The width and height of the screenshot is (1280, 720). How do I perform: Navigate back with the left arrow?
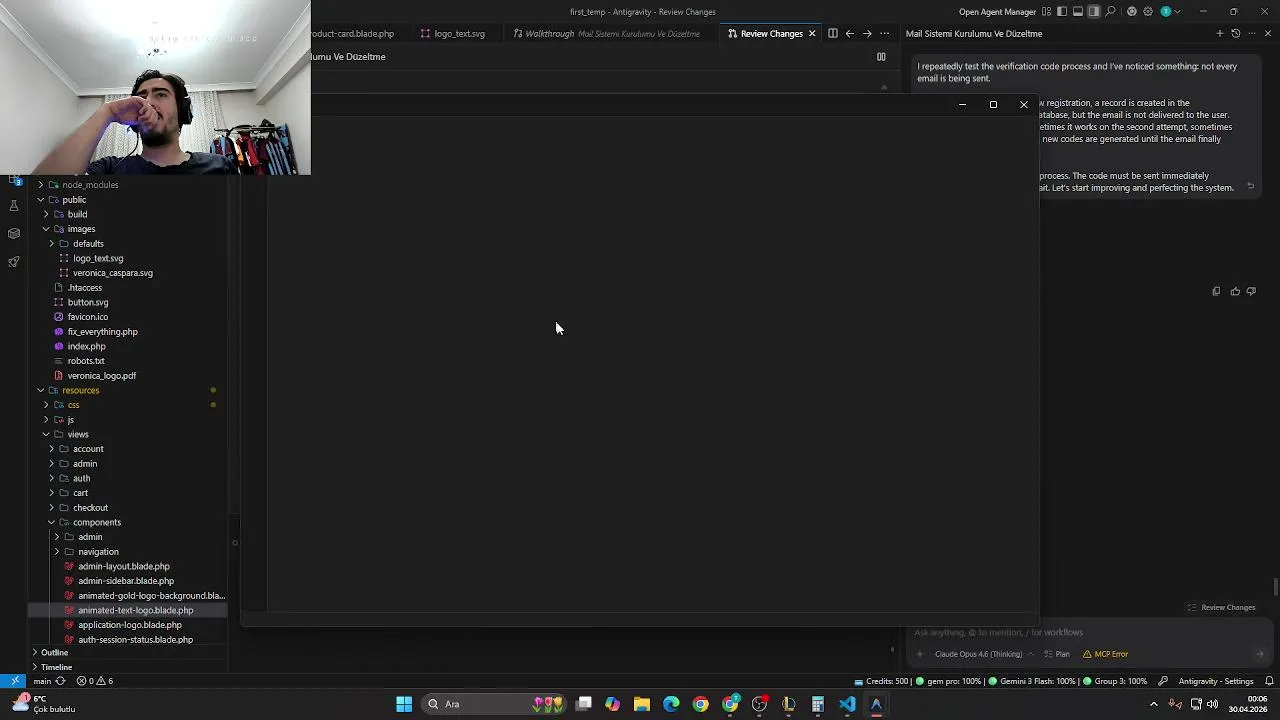coord(850,33)
